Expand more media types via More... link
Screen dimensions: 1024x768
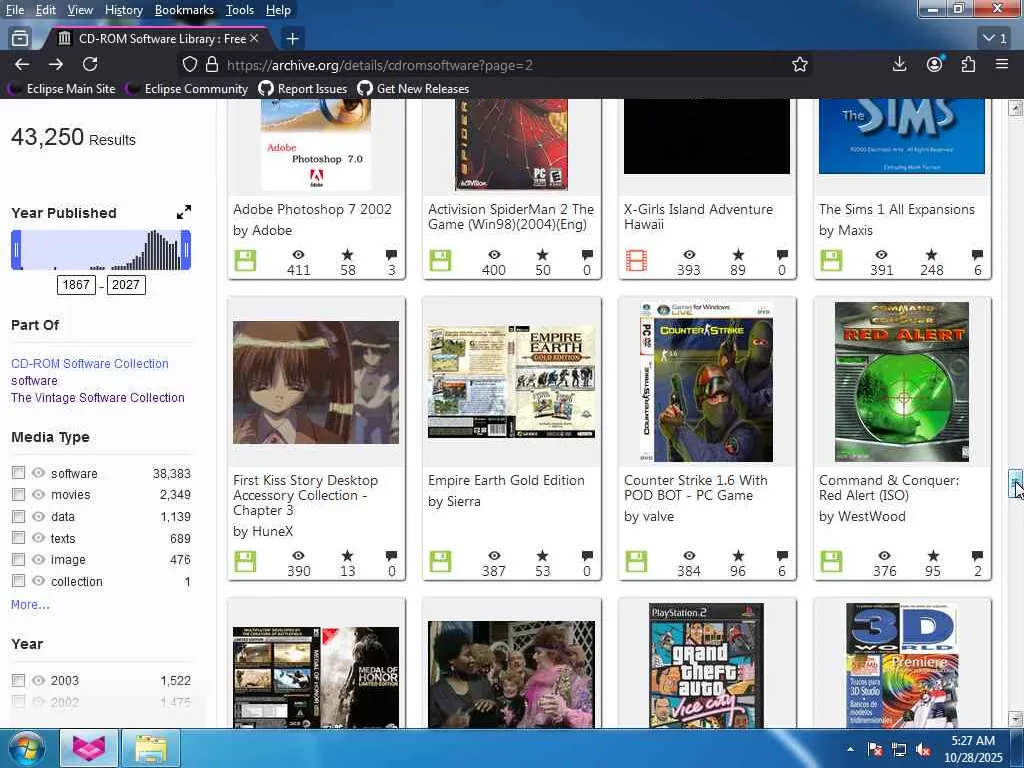tap(30, 605)
